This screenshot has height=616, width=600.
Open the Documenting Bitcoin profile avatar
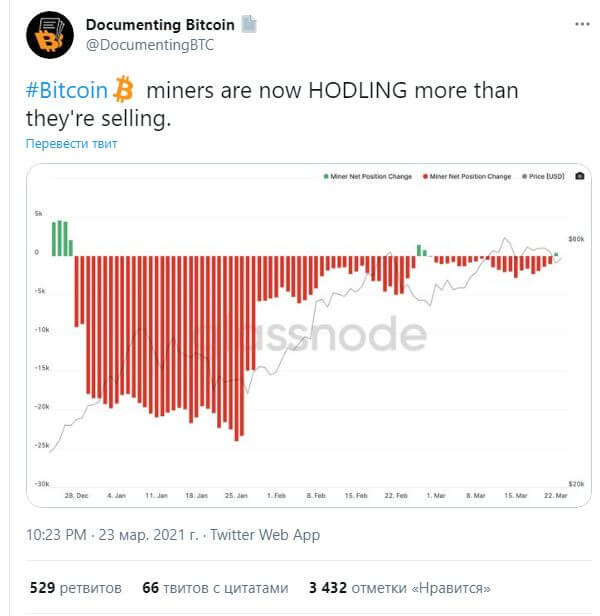click(50, 35)
